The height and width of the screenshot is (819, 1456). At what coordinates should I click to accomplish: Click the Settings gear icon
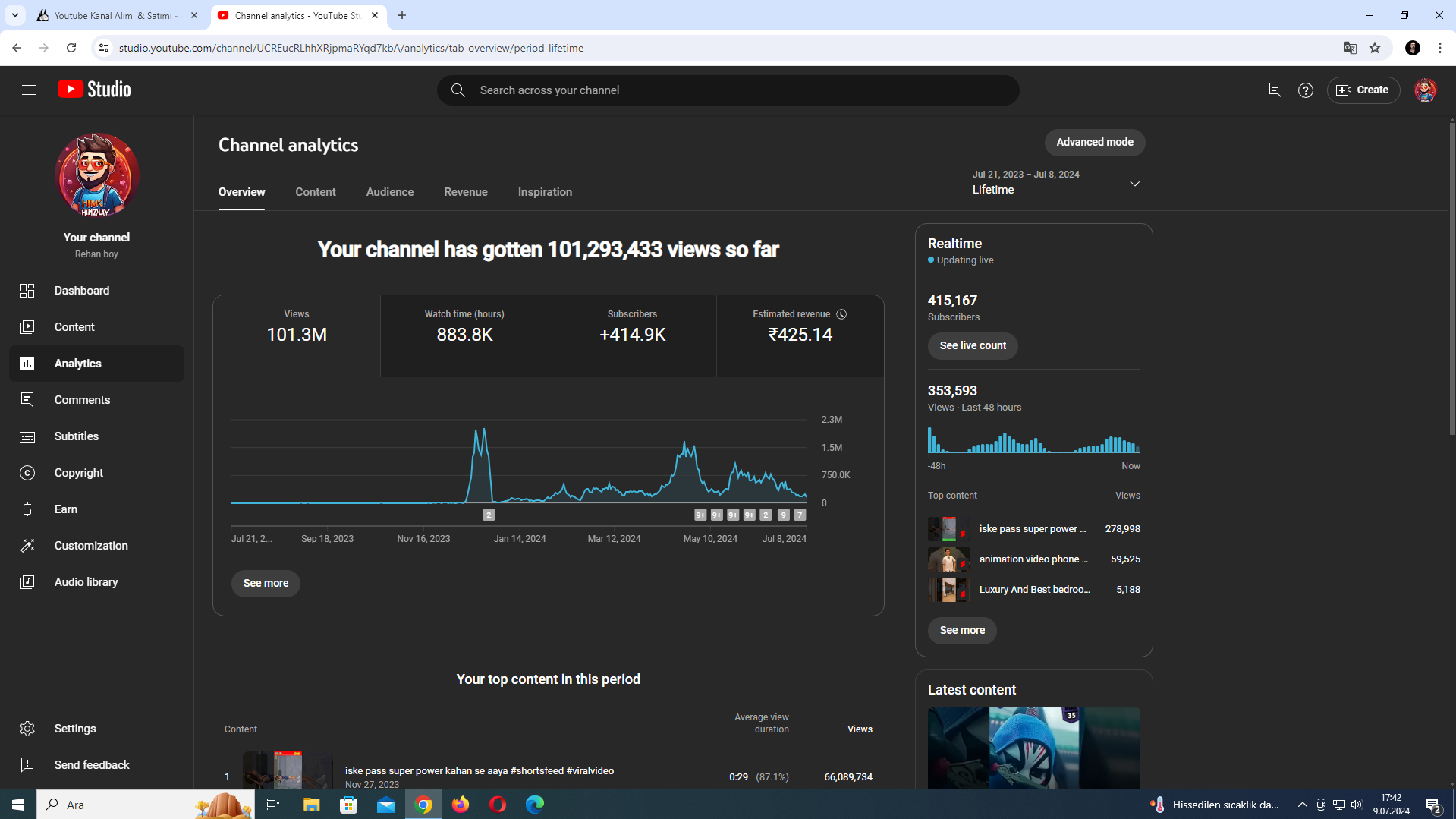27,729
